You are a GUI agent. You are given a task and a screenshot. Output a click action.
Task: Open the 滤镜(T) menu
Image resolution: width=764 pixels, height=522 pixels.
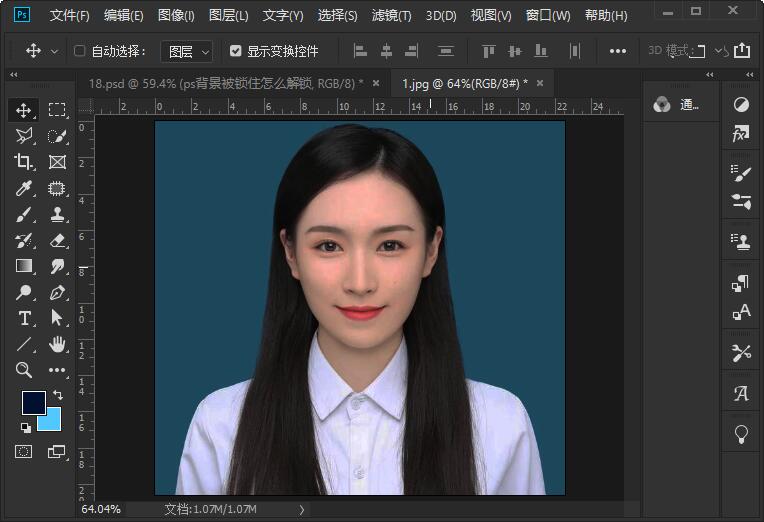point(391,16)
